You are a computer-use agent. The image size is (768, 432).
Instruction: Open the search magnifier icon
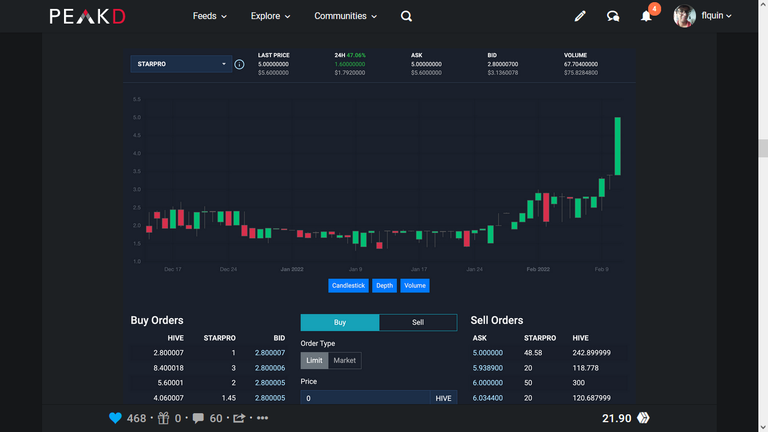click(x=406, y=16)
